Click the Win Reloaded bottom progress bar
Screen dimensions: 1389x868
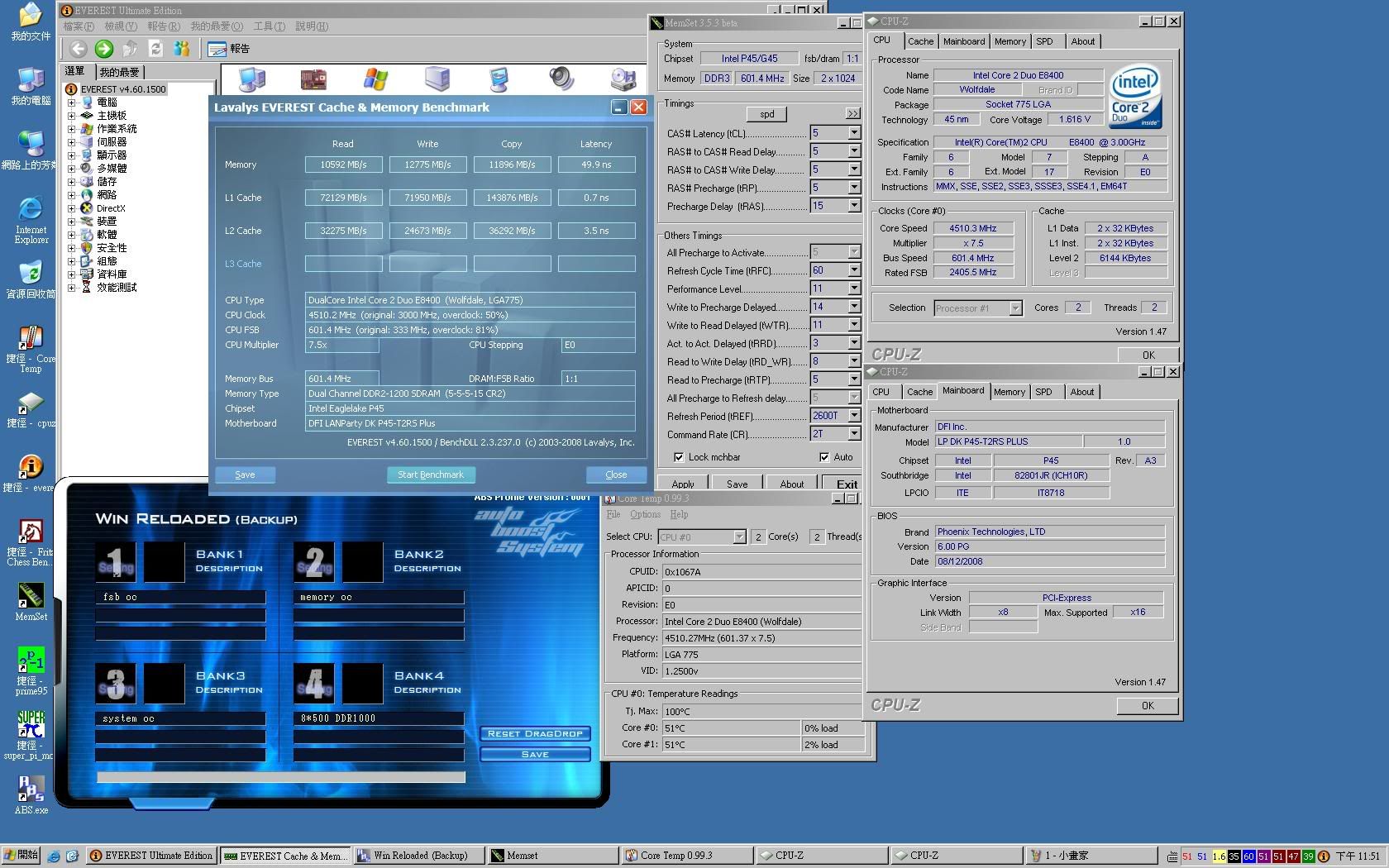[x=281, y=777]
